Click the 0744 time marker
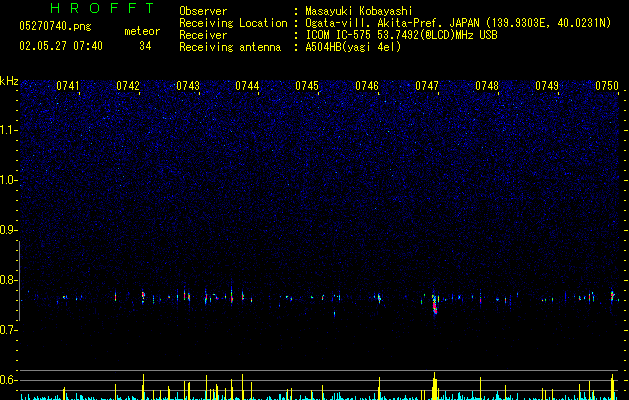The width and height of the screenshot is (629, 400). tap(247, 86)
